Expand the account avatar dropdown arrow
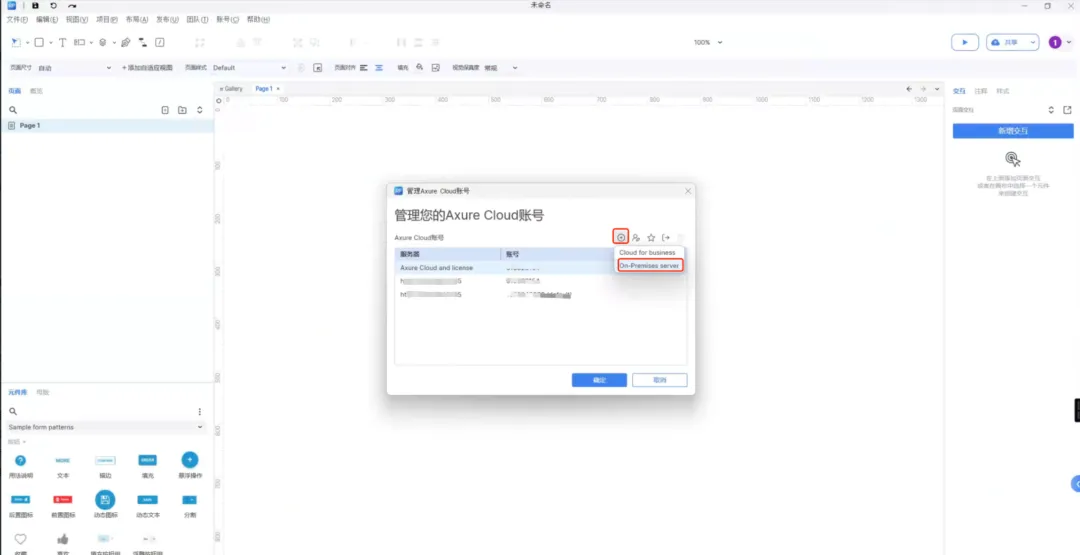Image resolution: width=1080 pixels, height=555 pixels. pyautogui.click(x=1069, y=42)
